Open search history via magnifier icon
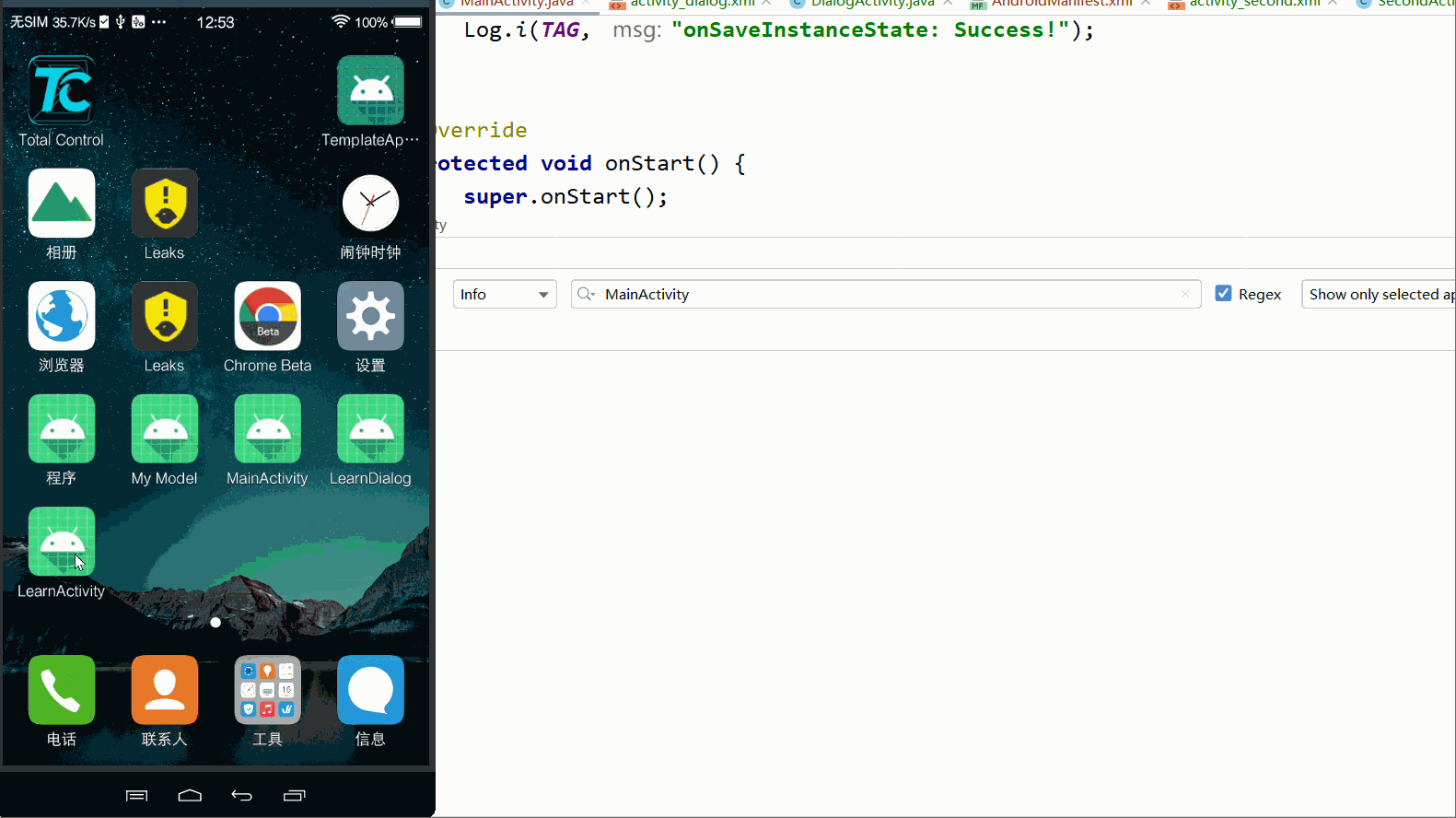Viewport: 1456px width, 818px height. (x=586, y=295)
